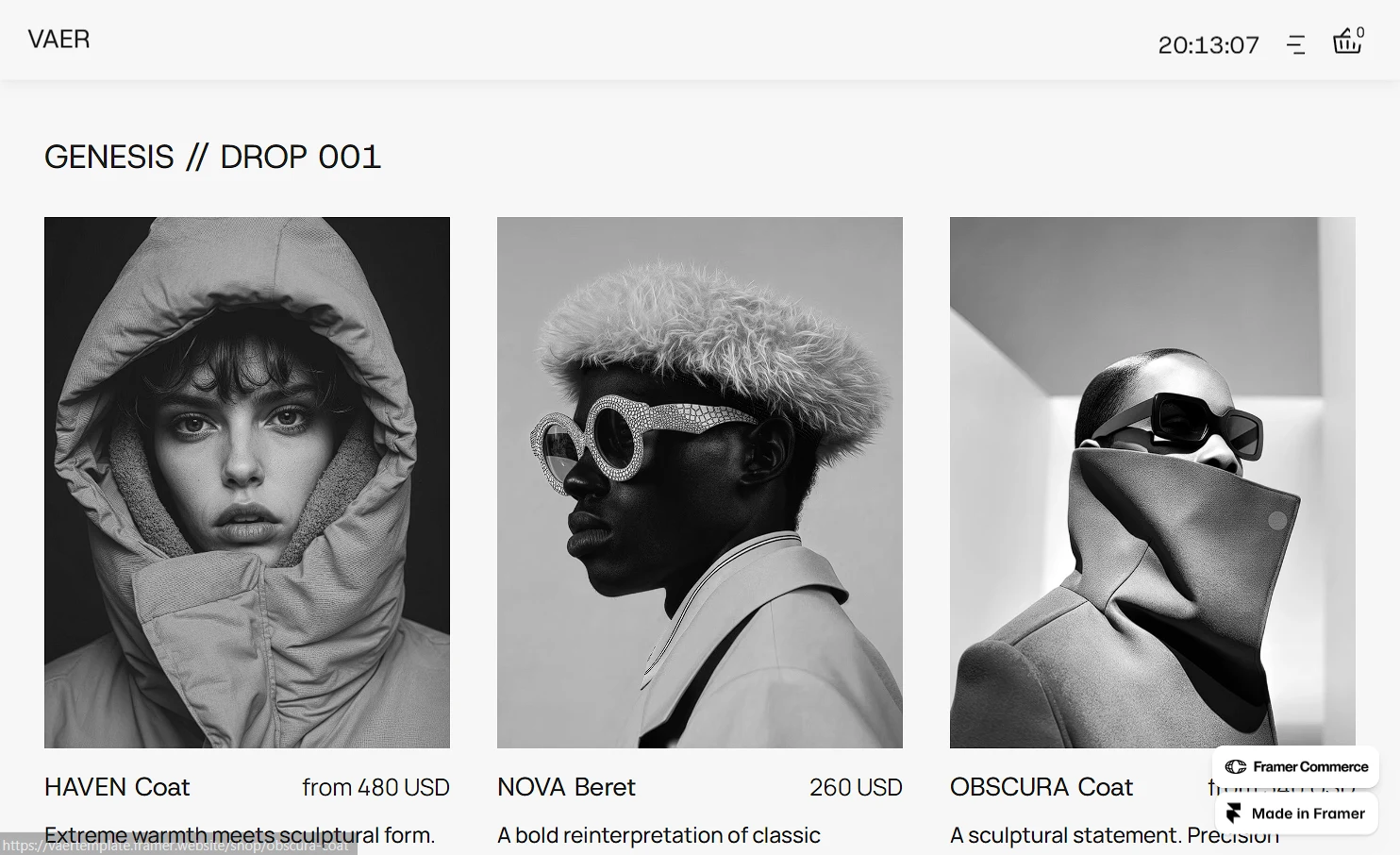Click the Framer Commerce badge label
Viewport: 1400px width, 855px height.
1310,767
